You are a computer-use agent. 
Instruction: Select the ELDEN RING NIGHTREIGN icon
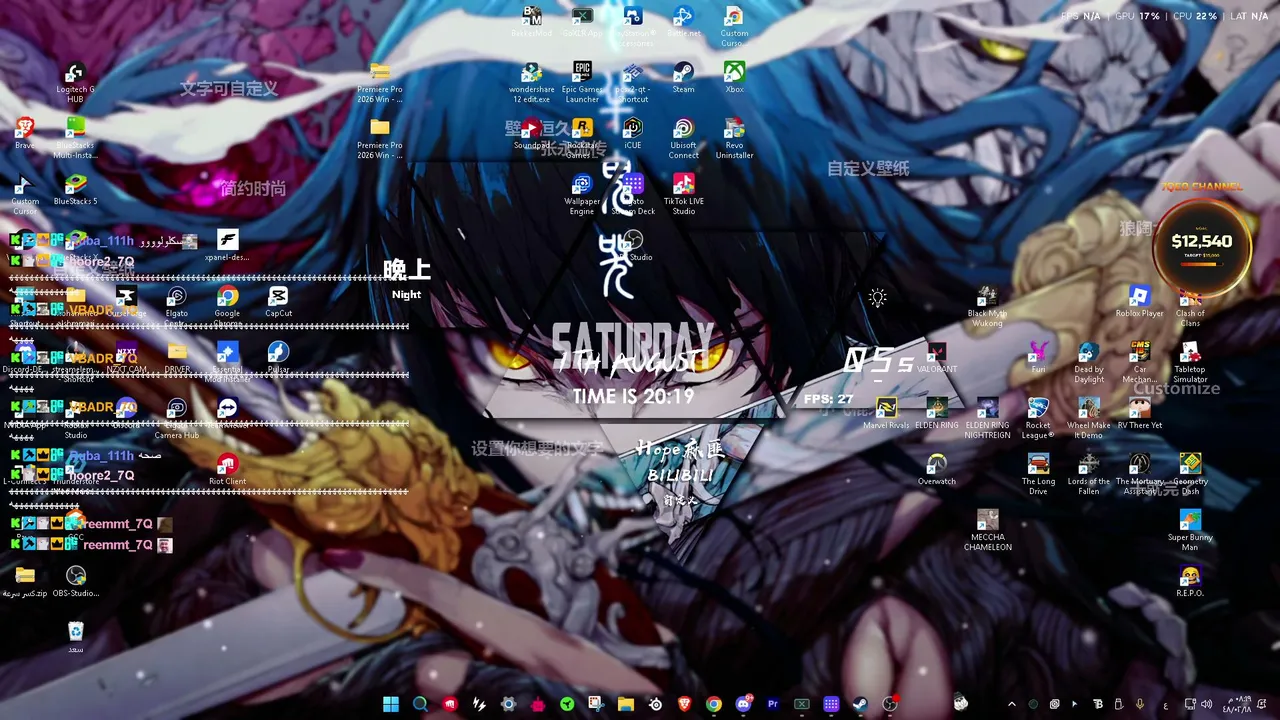(x=987, y=419)
